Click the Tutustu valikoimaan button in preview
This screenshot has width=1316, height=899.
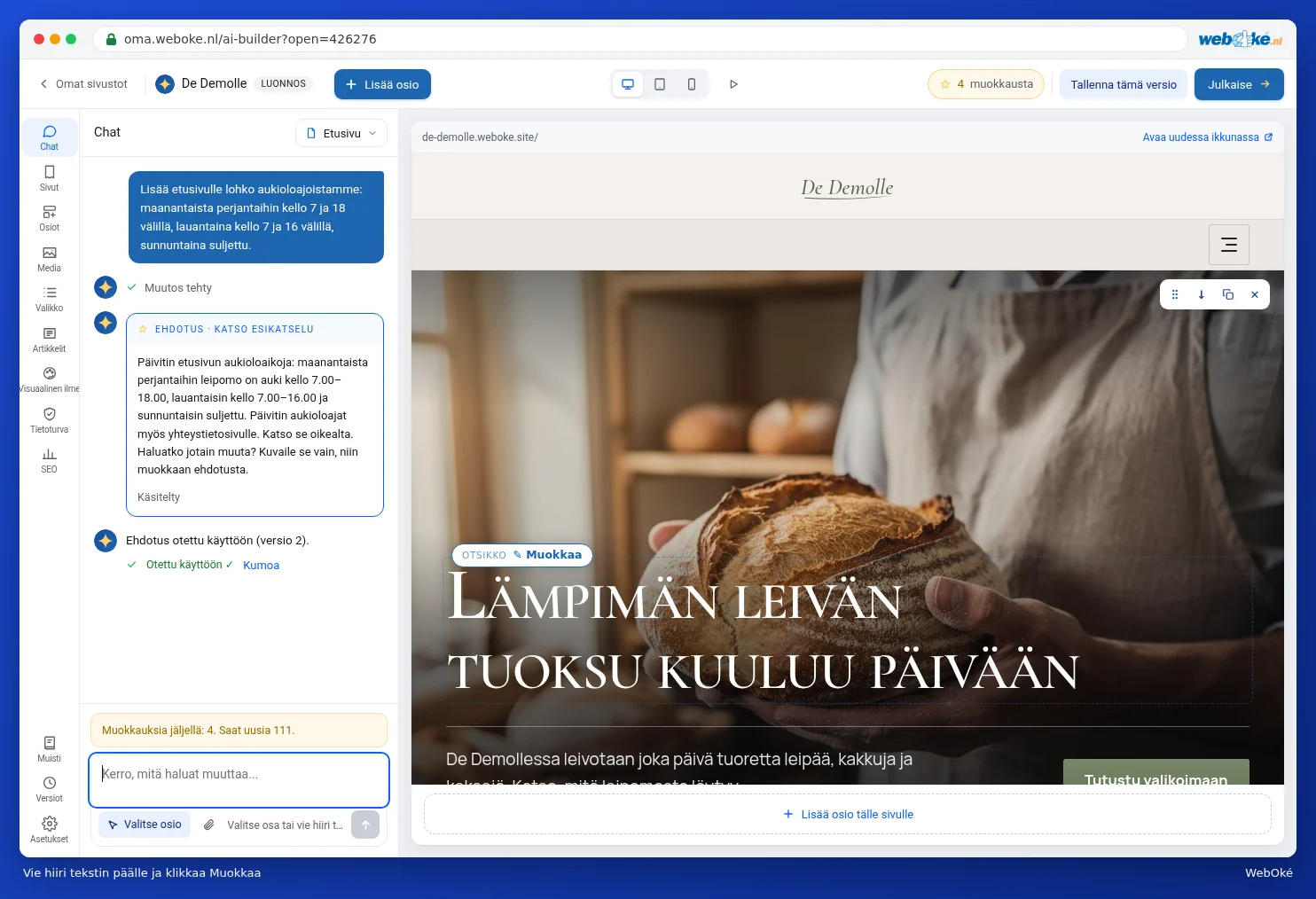(1156, 772)
